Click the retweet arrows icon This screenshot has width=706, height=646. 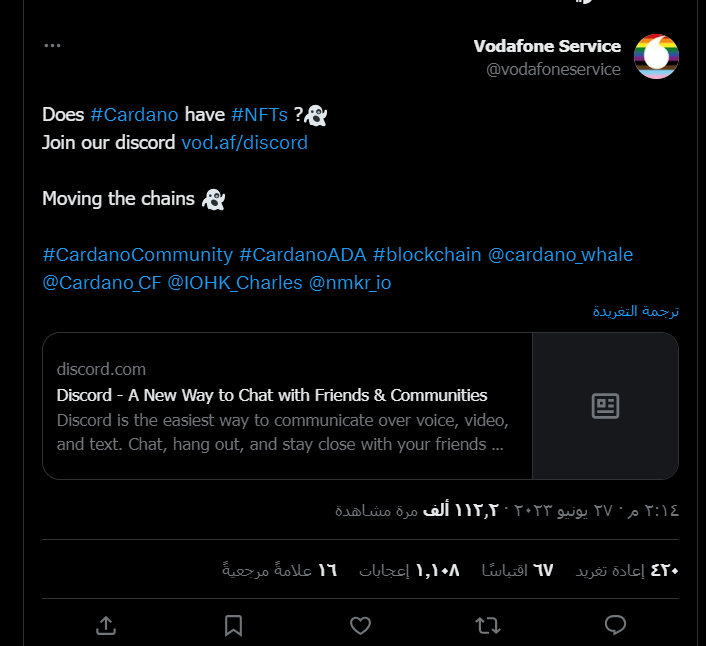(x=488, y=625)
